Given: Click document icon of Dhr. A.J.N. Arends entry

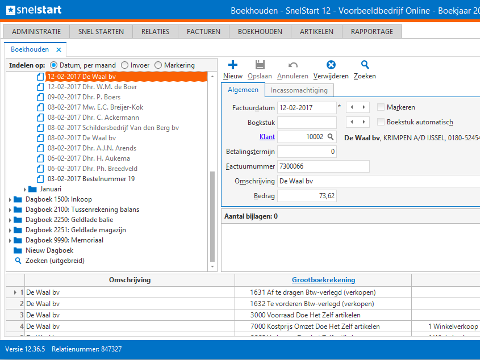Looking at the screenshot, I should click(40, 148).
